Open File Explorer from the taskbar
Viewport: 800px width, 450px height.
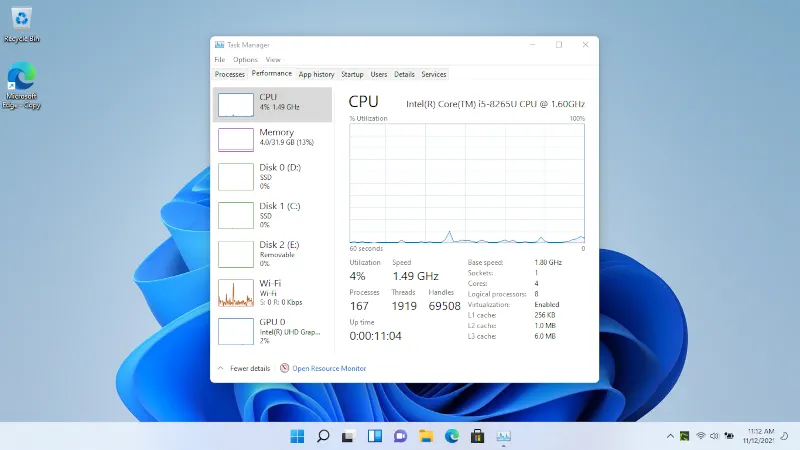pyautogui.click(x=426, y=436)
